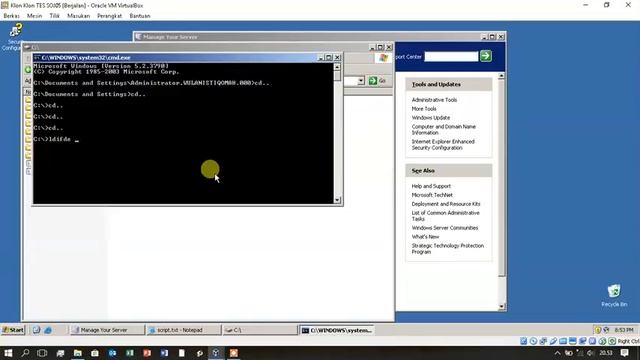640x360 pixels.
Task: Open the Deployment and Resource Kits link
Action: (446, 204)
